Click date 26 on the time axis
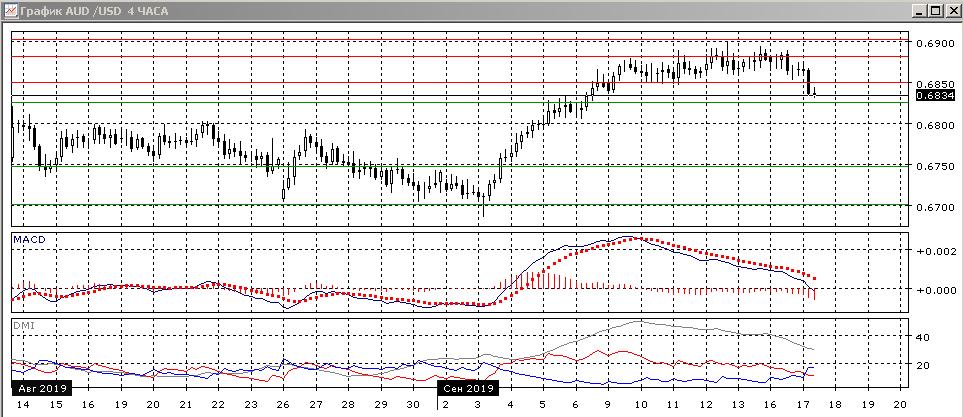 [283, 404]
